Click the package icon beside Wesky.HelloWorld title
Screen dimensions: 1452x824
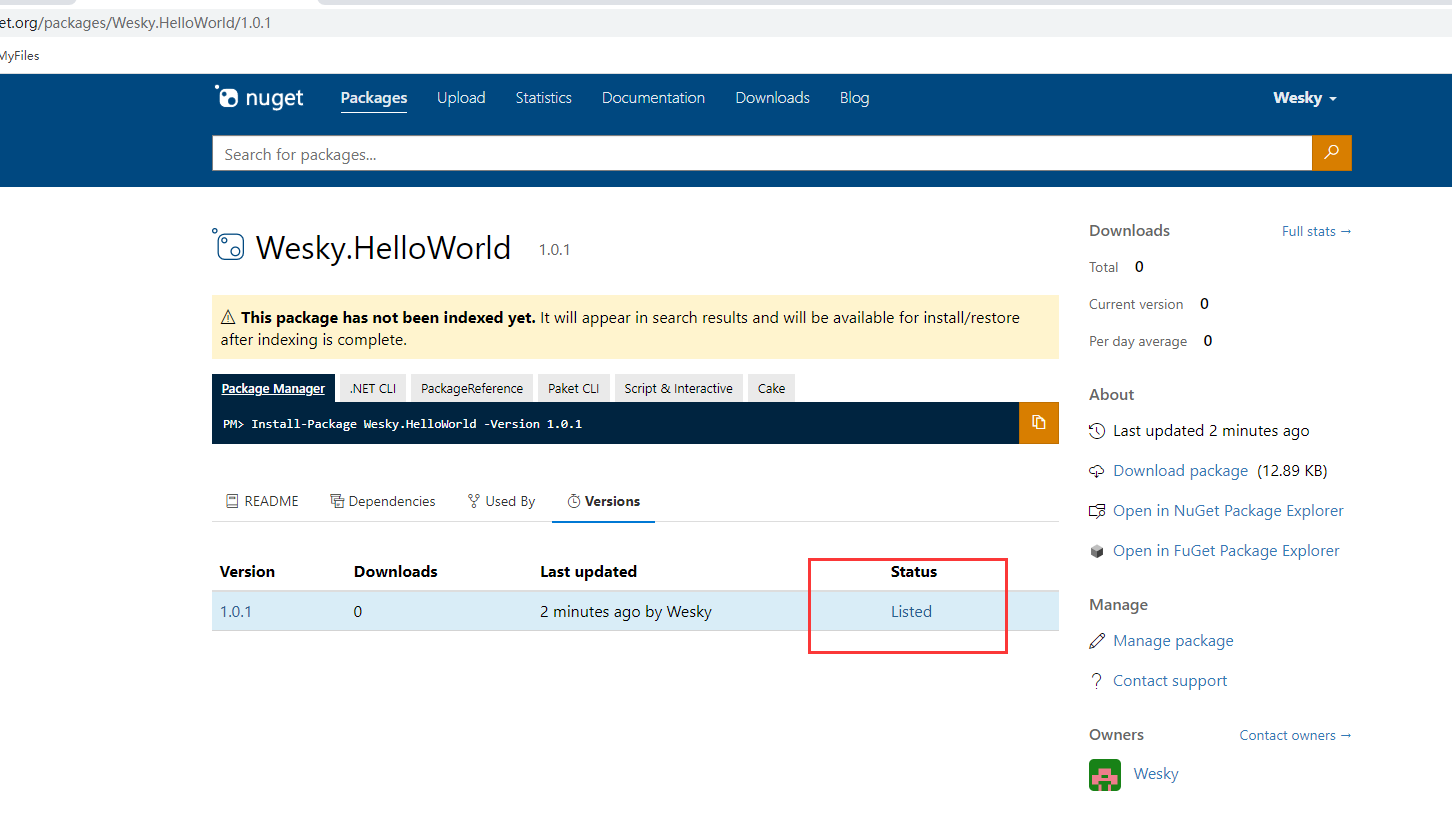229,245
